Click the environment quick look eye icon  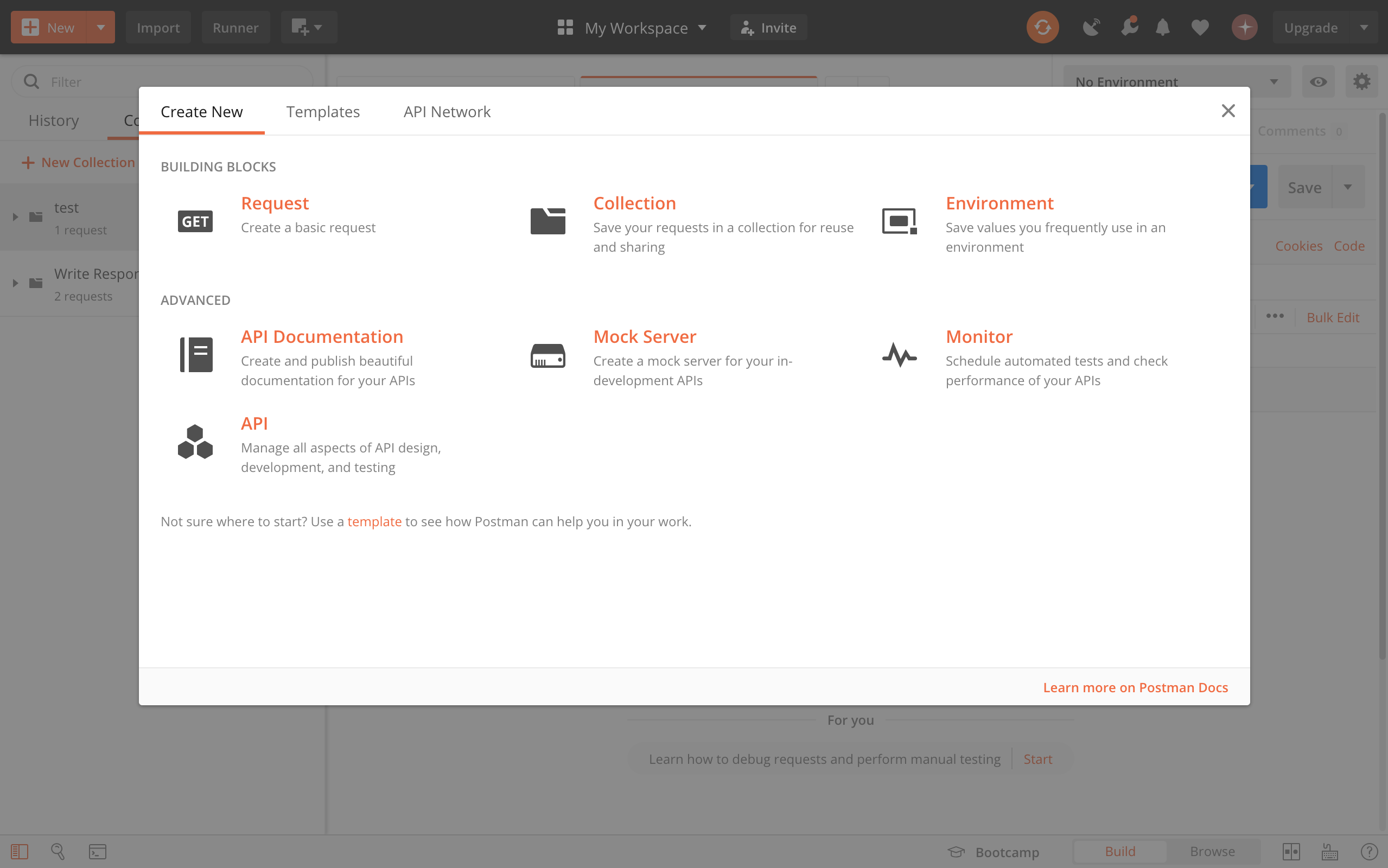(x=1318, y=81)
